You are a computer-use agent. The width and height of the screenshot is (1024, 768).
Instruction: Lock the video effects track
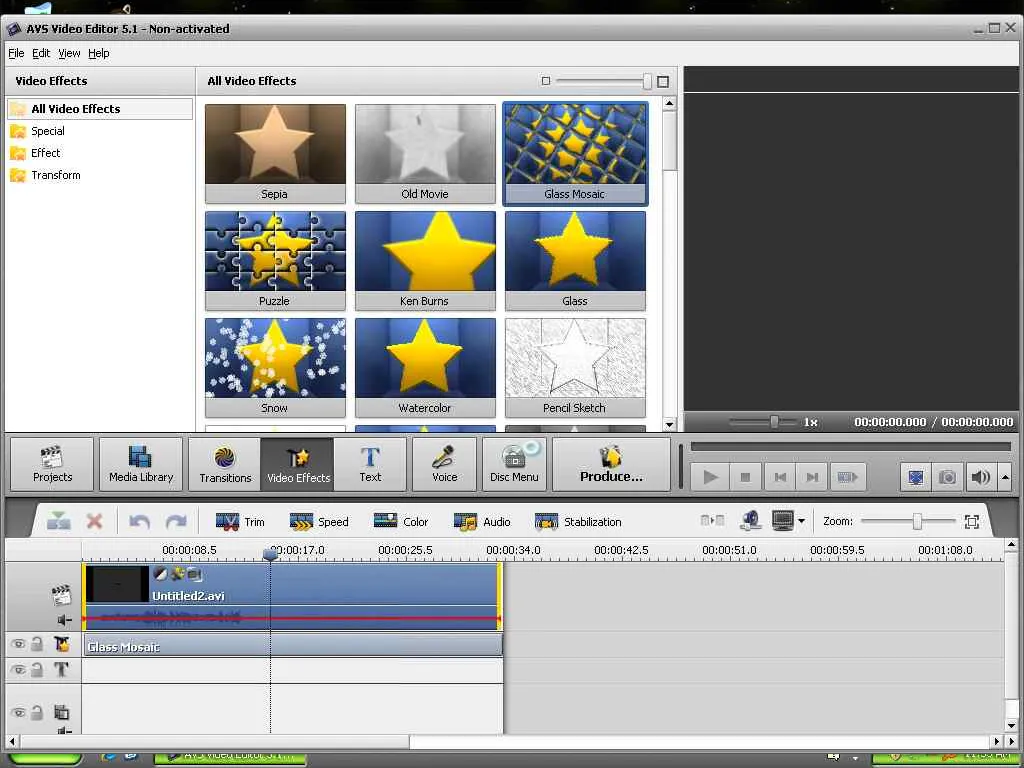(x=37, y=644)
